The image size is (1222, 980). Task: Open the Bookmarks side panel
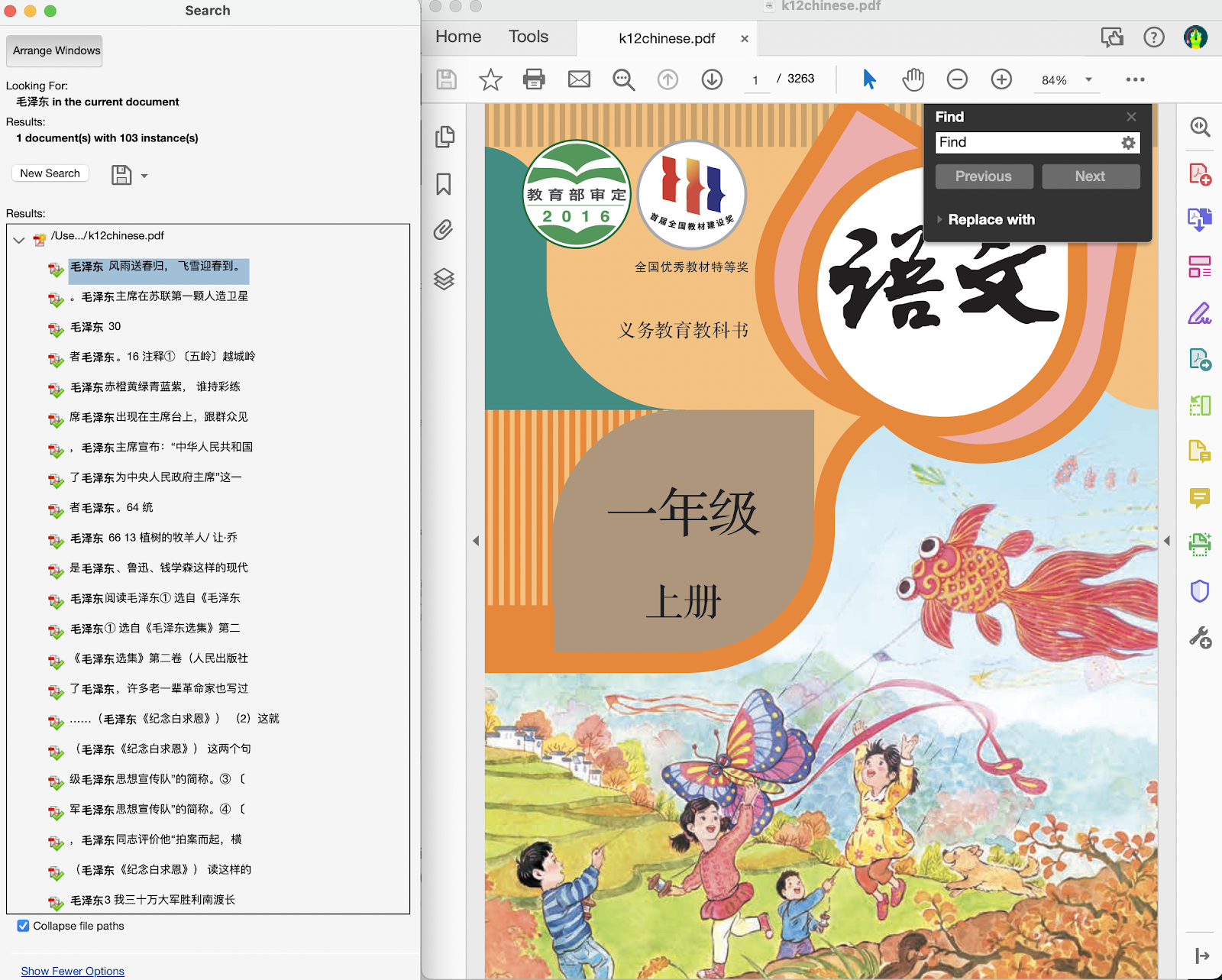pyautogui.click(x=444, y=184)
